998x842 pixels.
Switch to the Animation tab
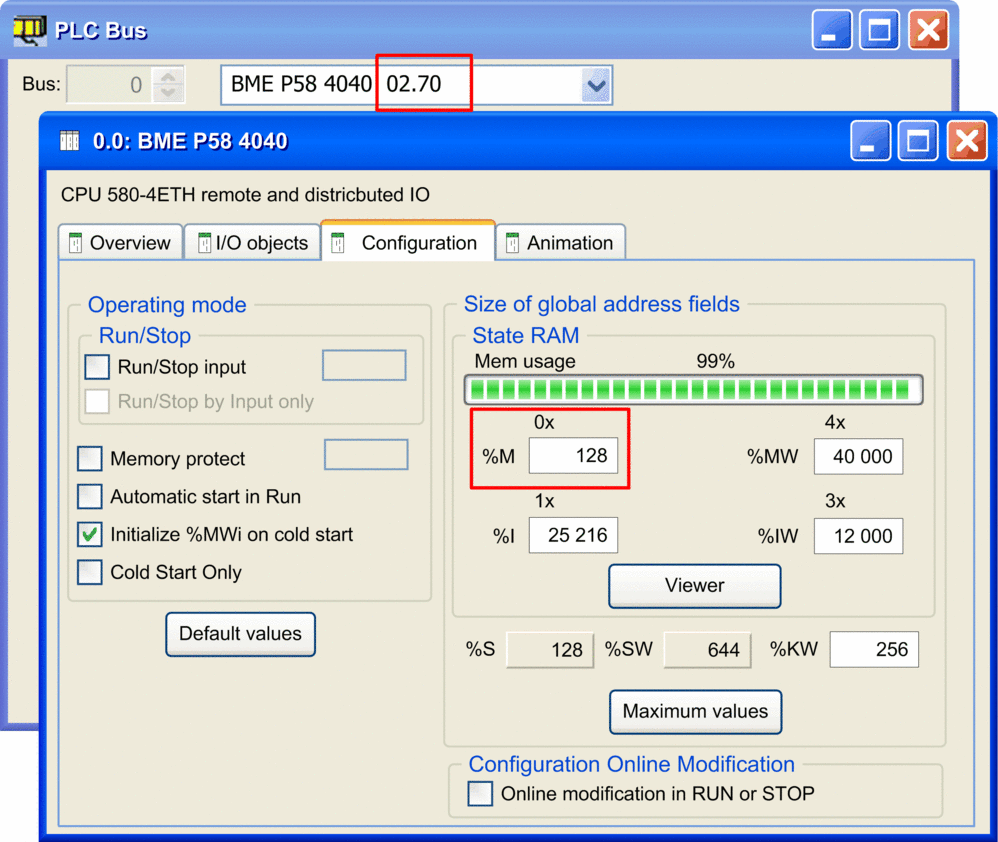coord(560,243)
